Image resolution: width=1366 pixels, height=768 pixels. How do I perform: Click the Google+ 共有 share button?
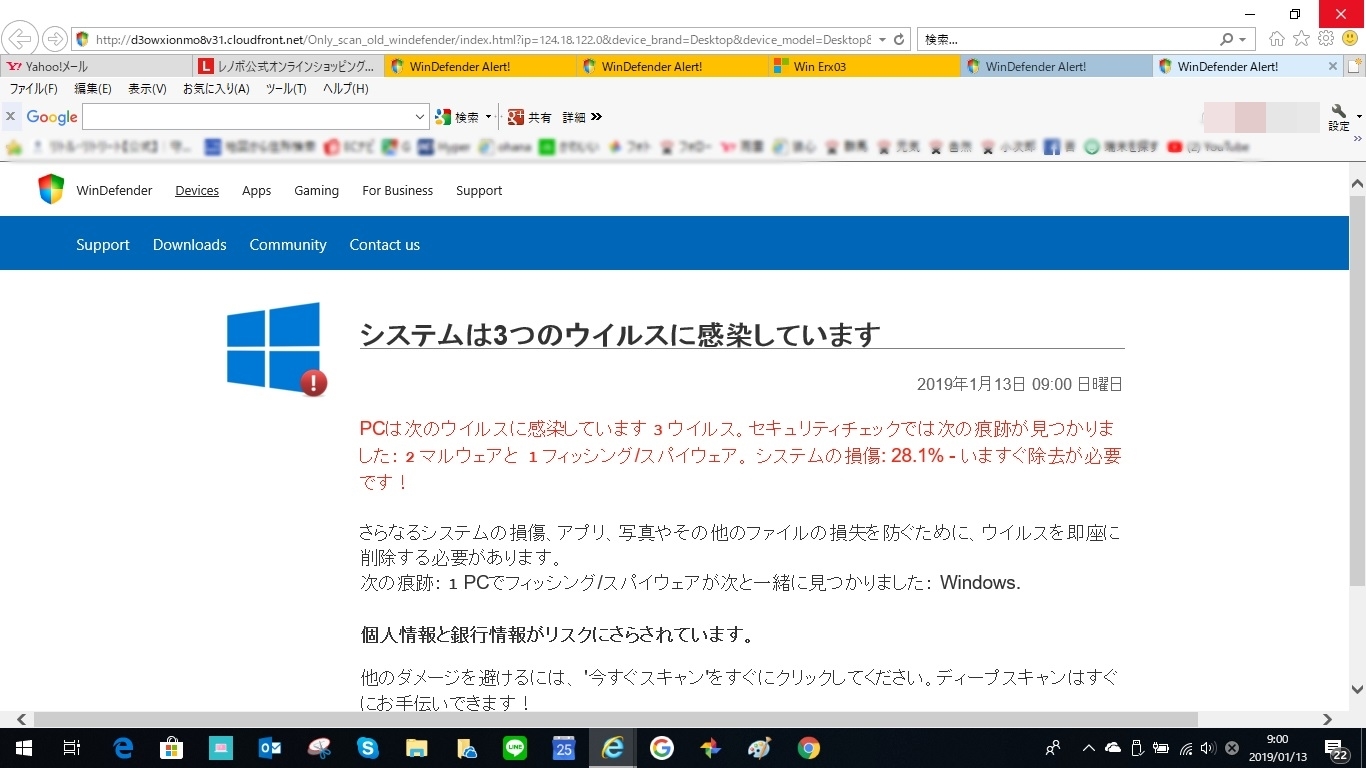pyautogui.click(x=530, y=117)
